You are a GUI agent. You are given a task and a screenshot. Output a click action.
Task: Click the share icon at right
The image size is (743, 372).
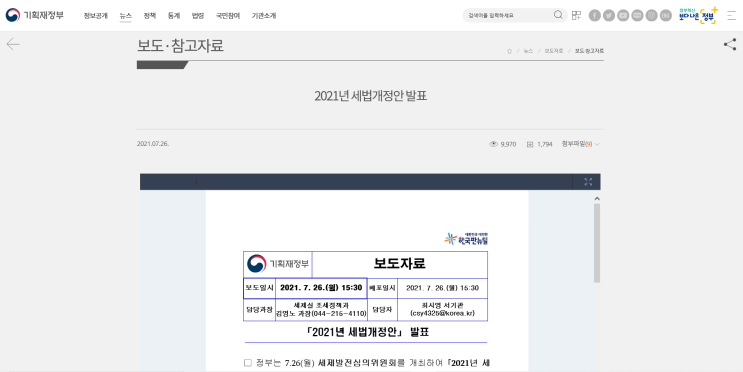(730, 45)
